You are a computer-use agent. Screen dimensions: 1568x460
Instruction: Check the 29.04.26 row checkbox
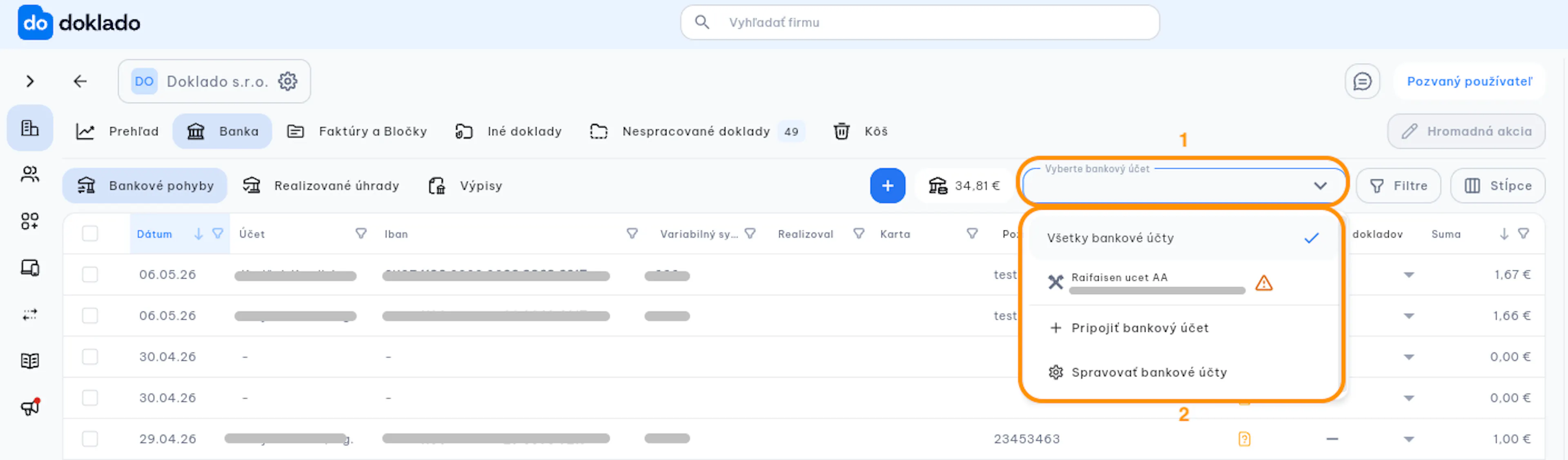[90, 439]
